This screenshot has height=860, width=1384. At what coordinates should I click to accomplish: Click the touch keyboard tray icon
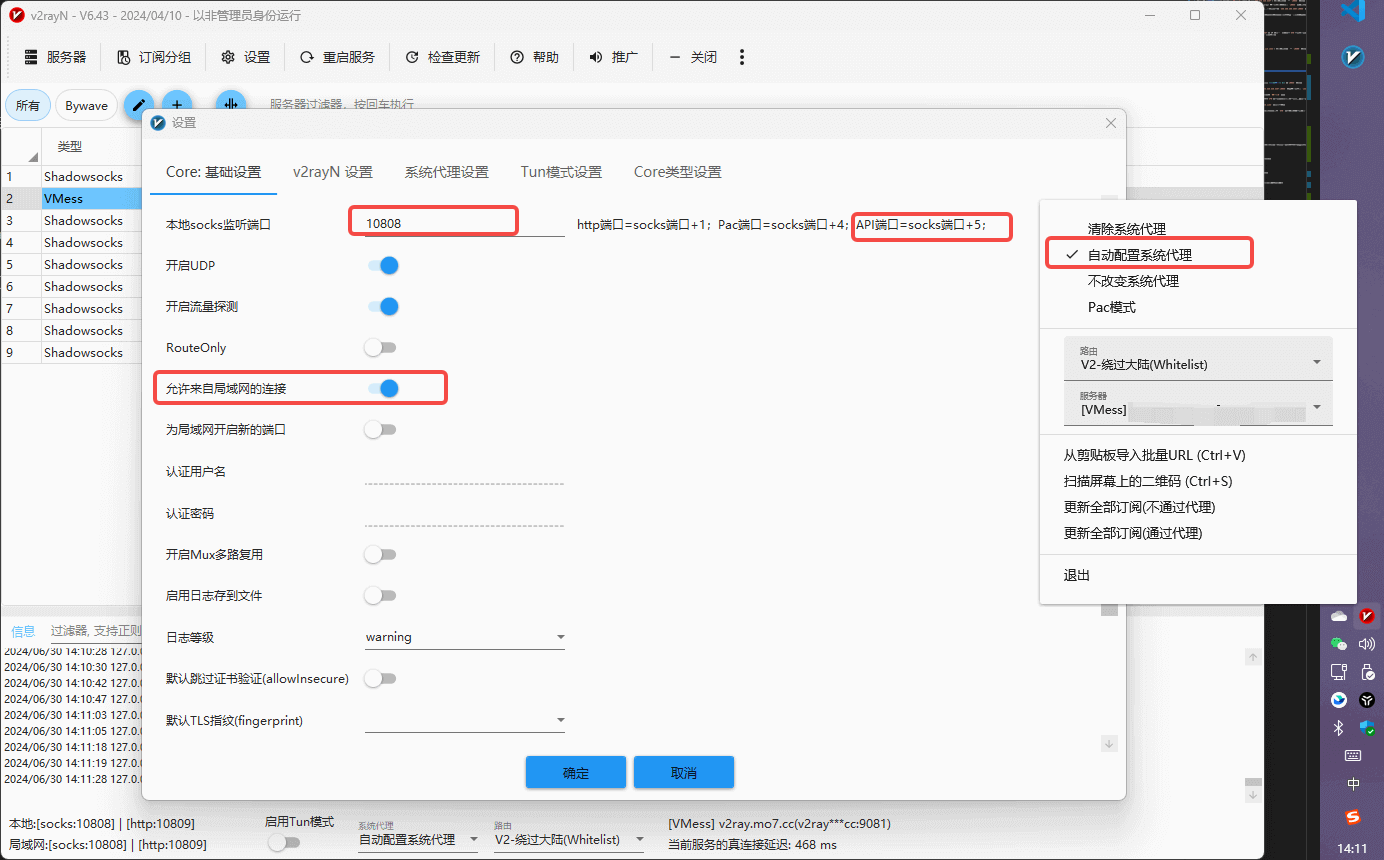click(x=1353, y=756)
